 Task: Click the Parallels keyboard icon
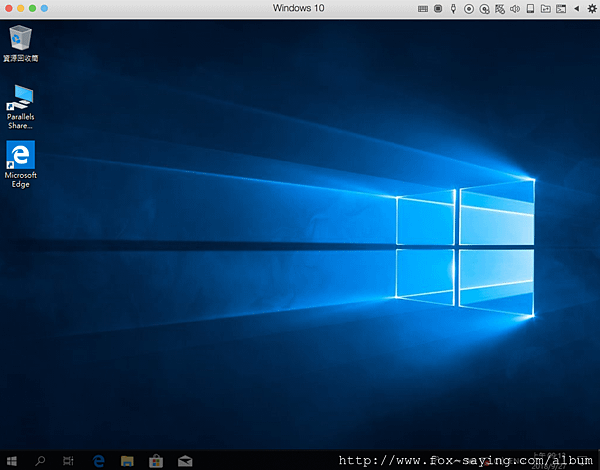tap(423, 9)
